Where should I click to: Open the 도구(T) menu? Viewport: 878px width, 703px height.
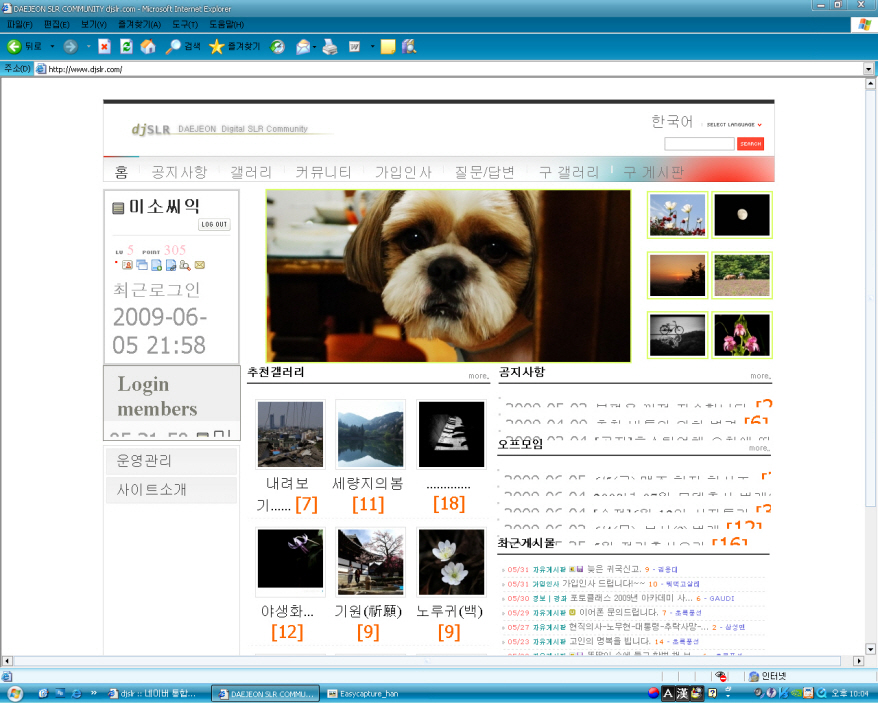click(185, 23)
